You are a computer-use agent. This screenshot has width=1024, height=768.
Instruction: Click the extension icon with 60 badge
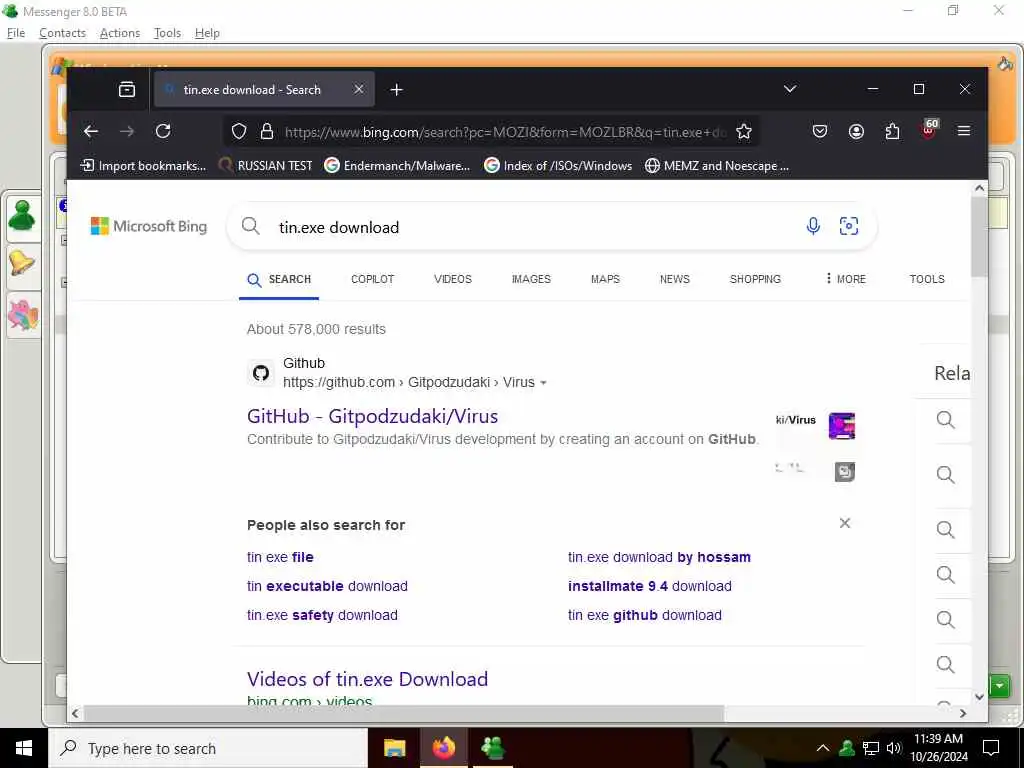click(929, 129)
